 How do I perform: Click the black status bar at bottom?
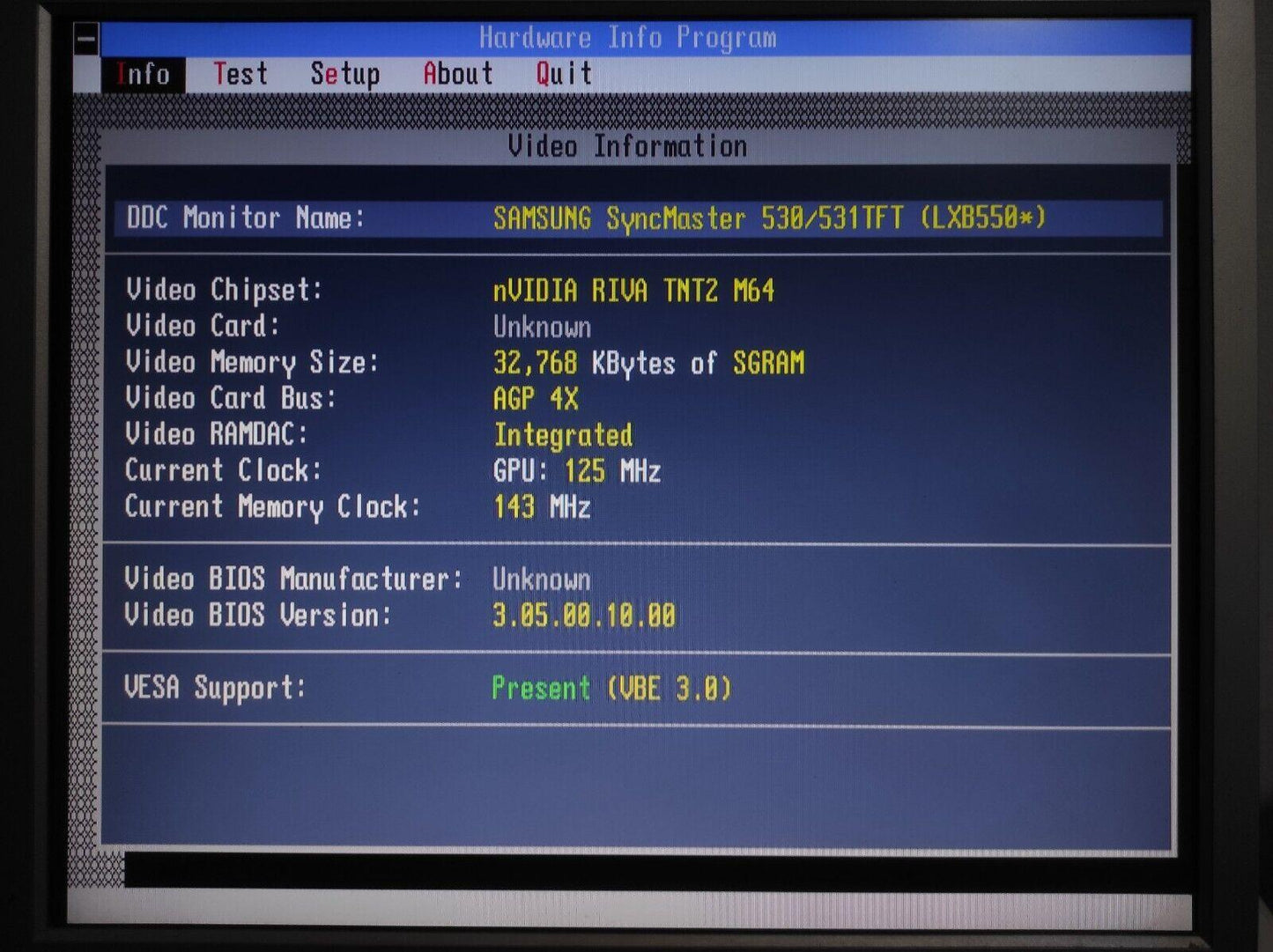[652, 870]
